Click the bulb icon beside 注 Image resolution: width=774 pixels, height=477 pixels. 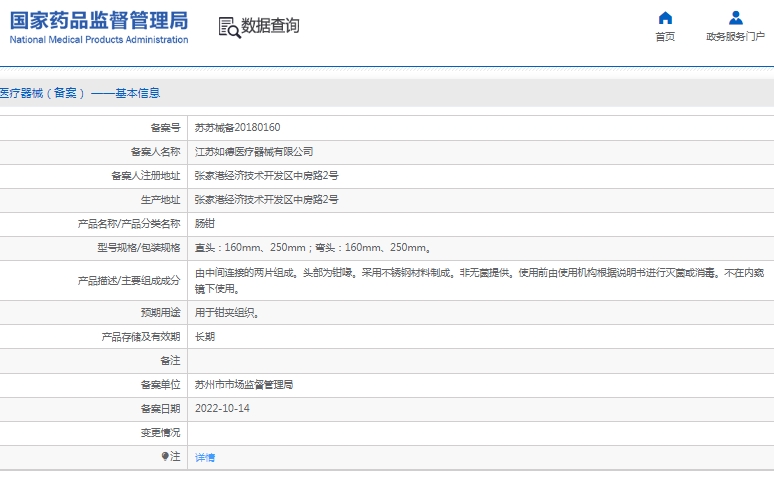point(165,456)
